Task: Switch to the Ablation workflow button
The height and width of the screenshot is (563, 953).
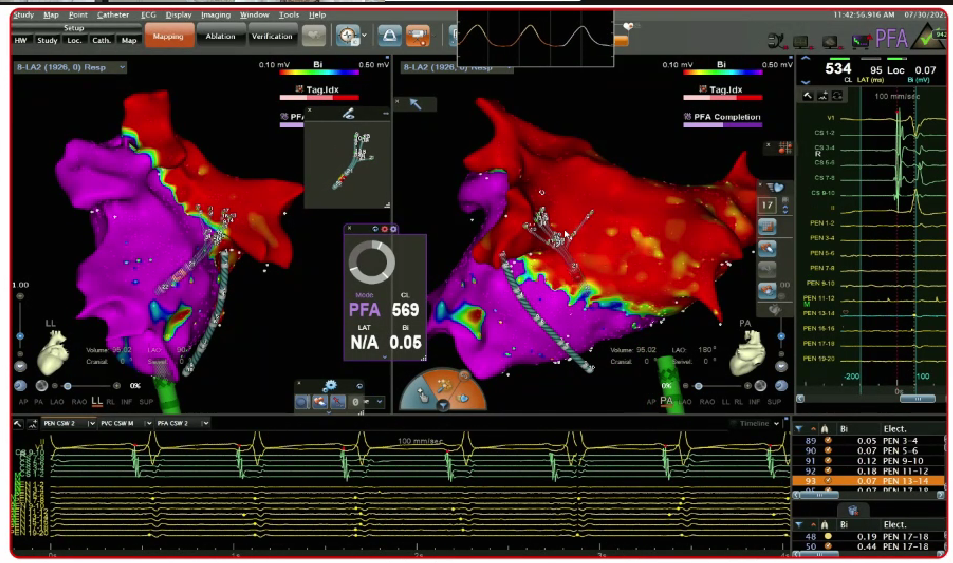Action: (220, 37)
